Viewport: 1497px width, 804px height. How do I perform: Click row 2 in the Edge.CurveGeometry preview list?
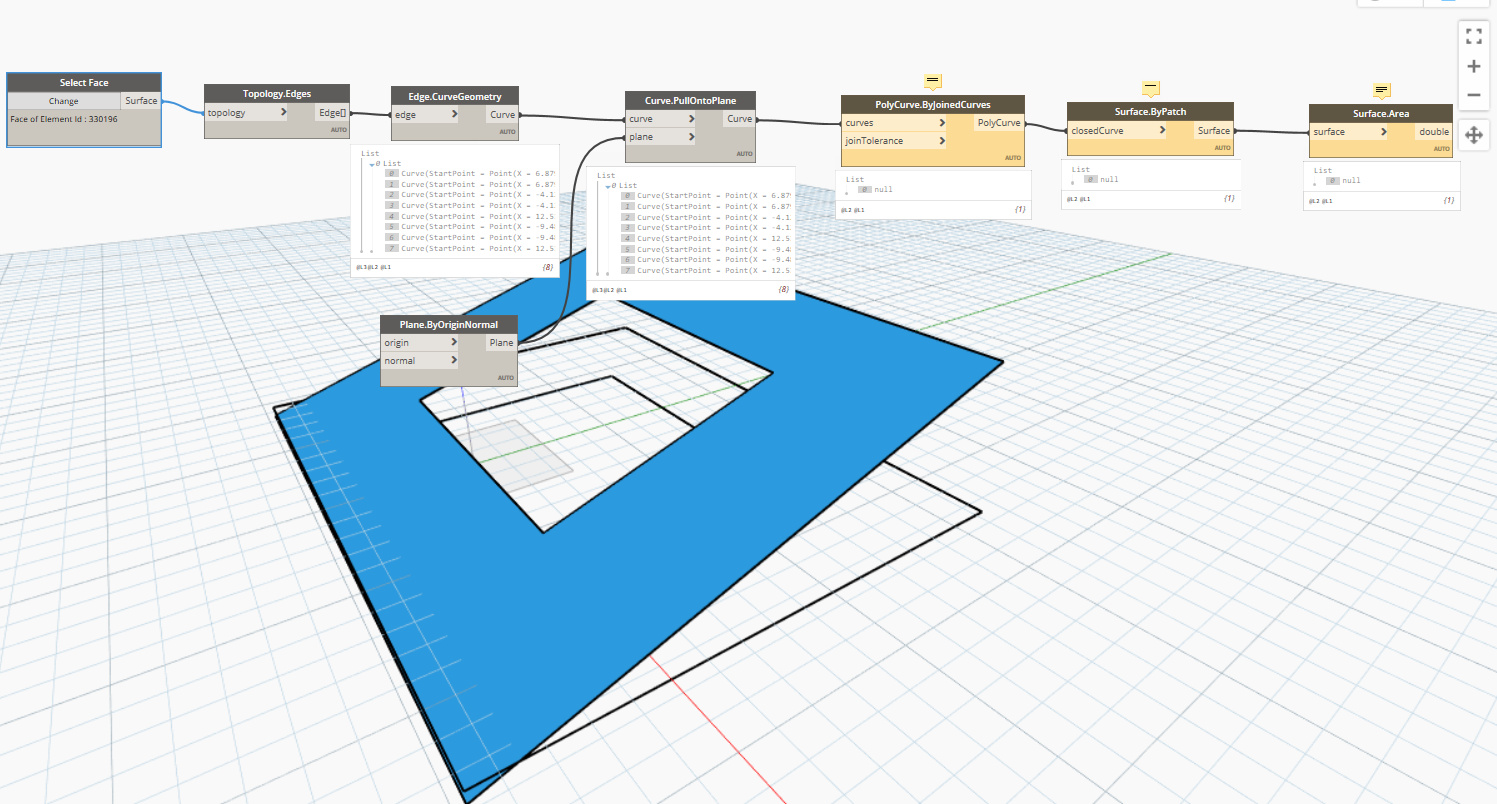tap(470, 195)
